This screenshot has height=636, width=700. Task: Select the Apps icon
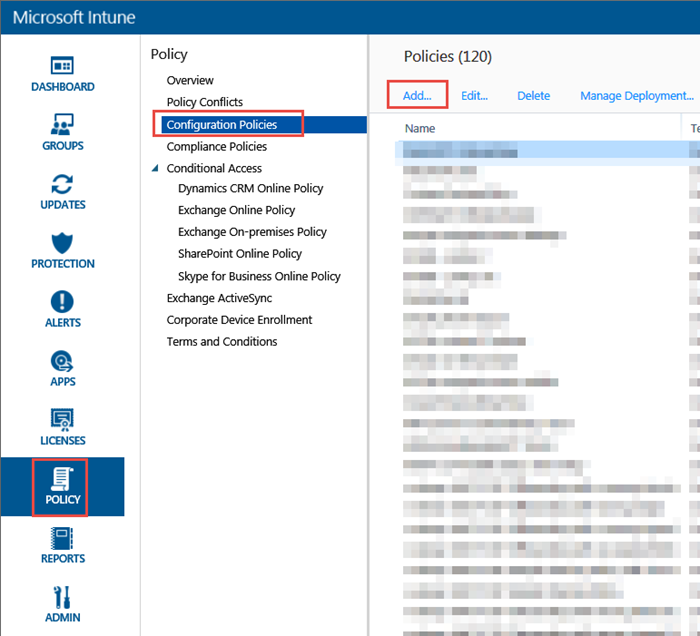click(x=62, y=361)
